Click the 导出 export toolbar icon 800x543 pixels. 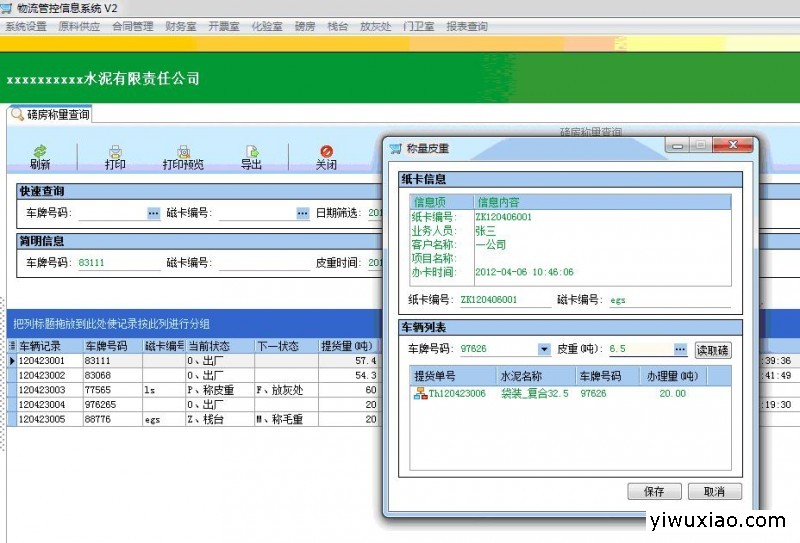[x=252, y=151]
